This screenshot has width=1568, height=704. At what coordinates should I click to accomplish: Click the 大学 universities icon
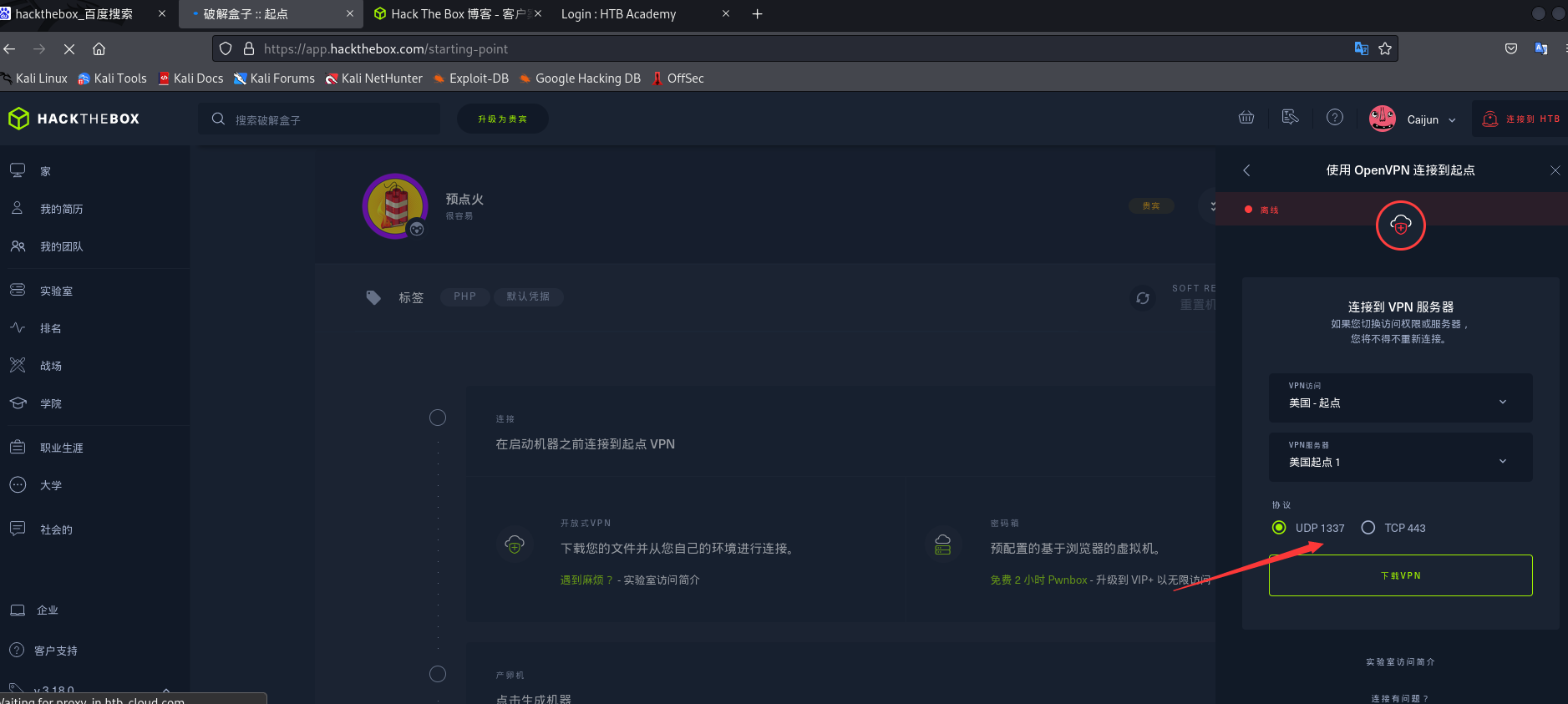[18, 484]
